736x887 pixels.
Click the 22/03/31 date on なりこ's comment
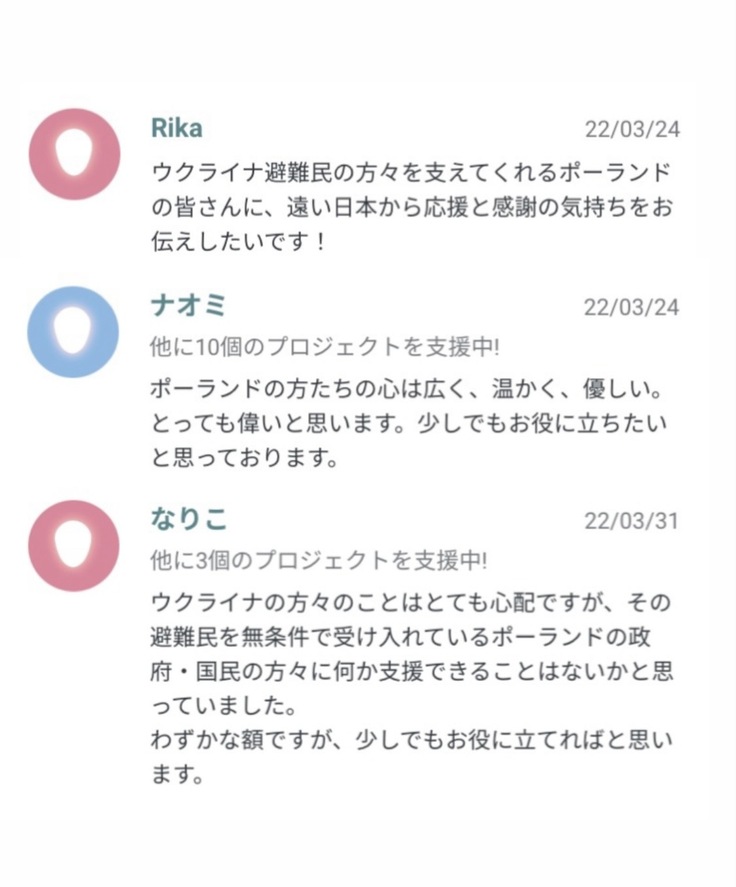tap(631, 522)
